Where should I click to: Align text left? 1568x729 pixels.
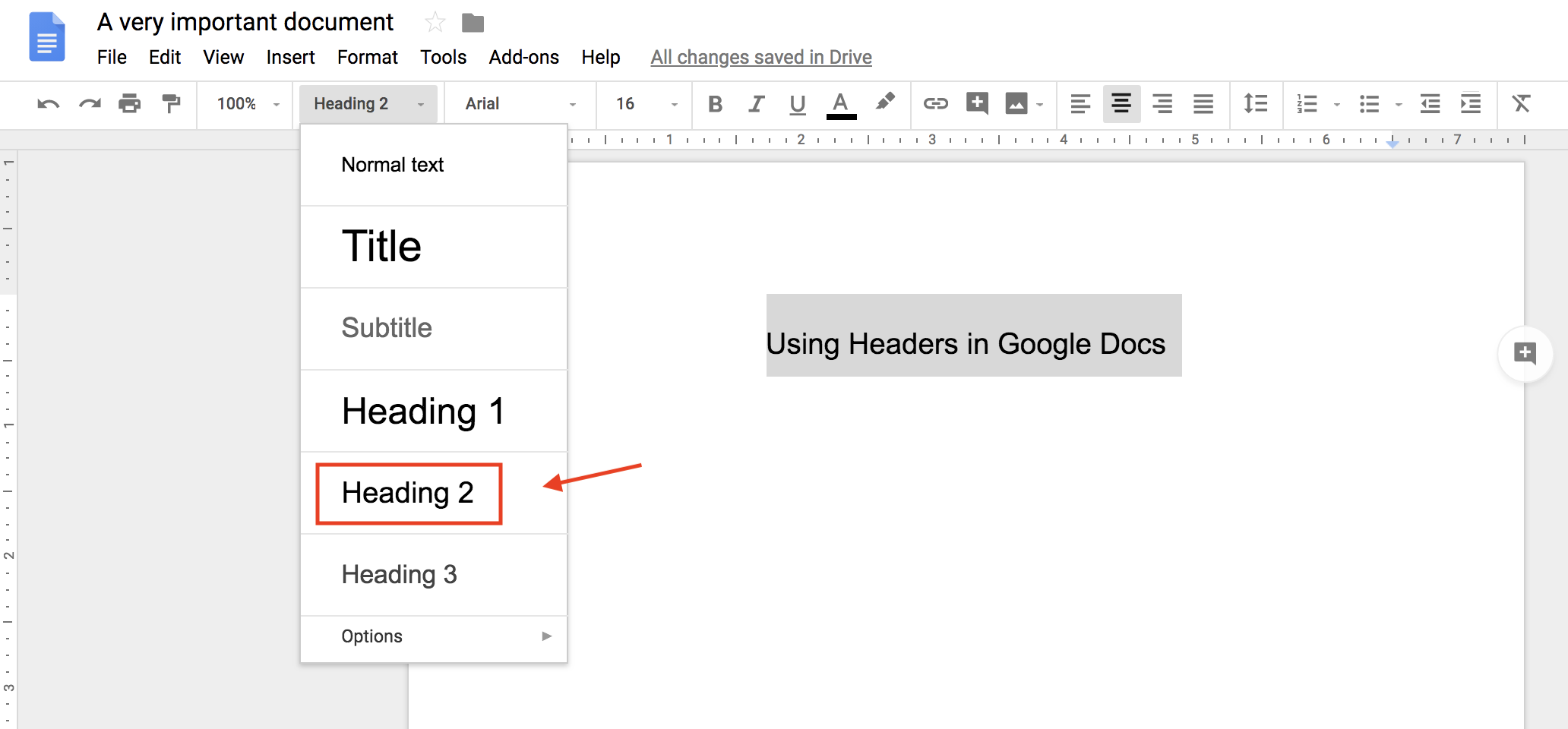pos(1080,103)
